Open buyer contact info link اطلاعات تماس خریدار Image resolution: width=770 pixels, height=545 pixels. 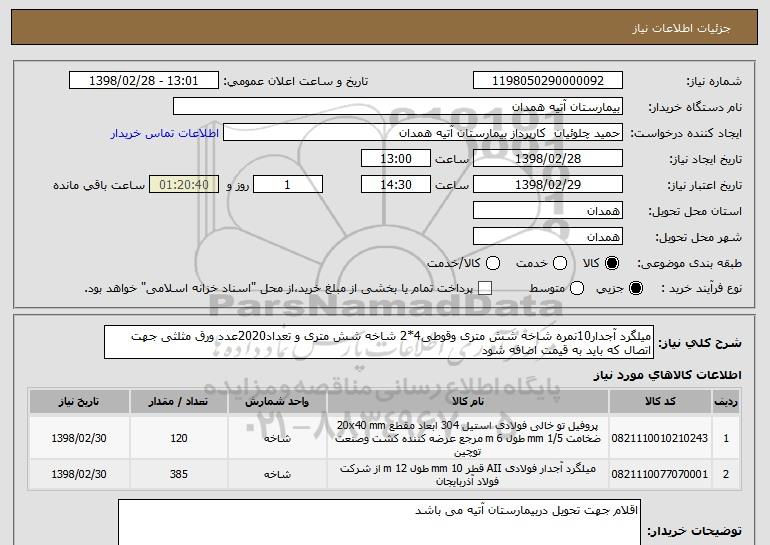tap(165, 134)
